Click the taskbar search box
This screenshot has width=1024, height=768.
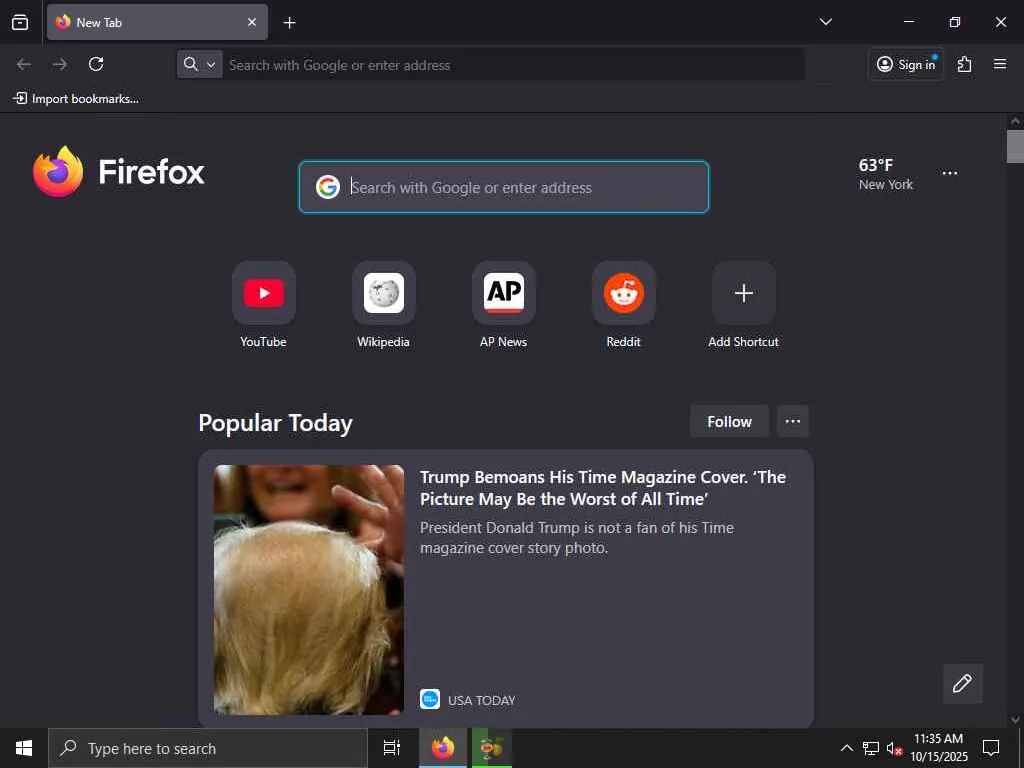point(208,748)
